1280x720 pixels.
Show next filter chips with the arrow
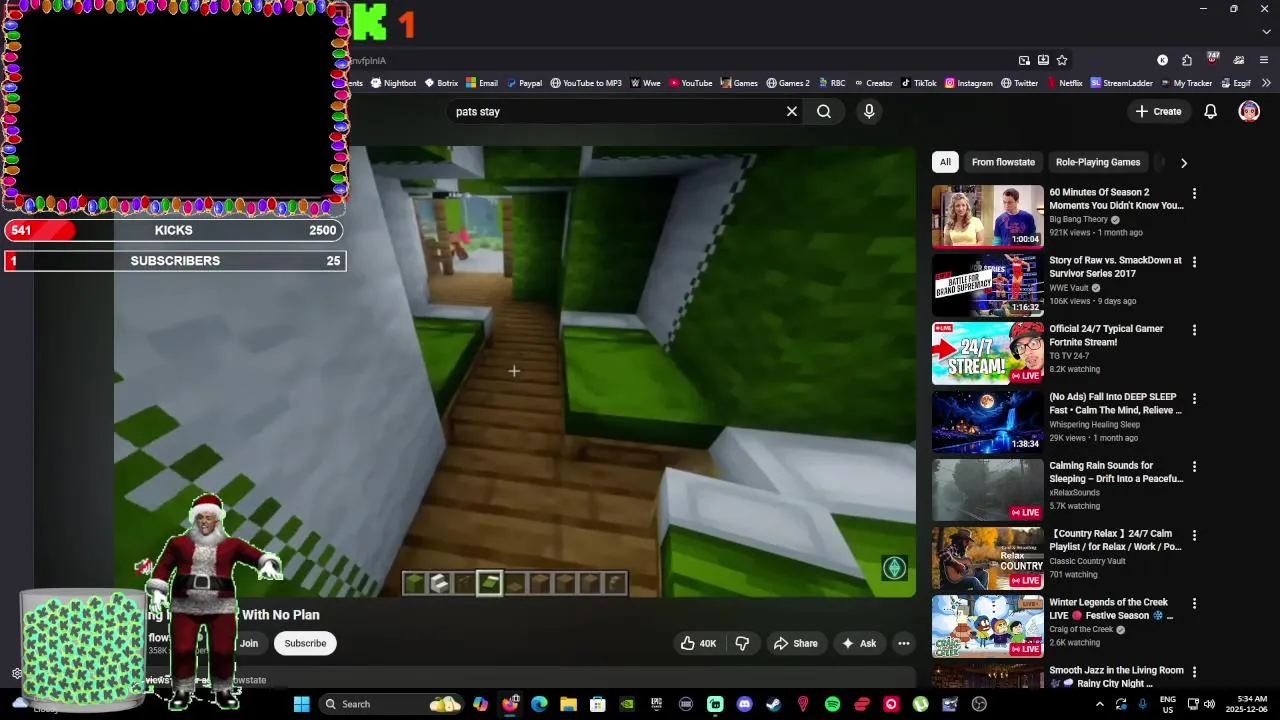[1184, 163]
